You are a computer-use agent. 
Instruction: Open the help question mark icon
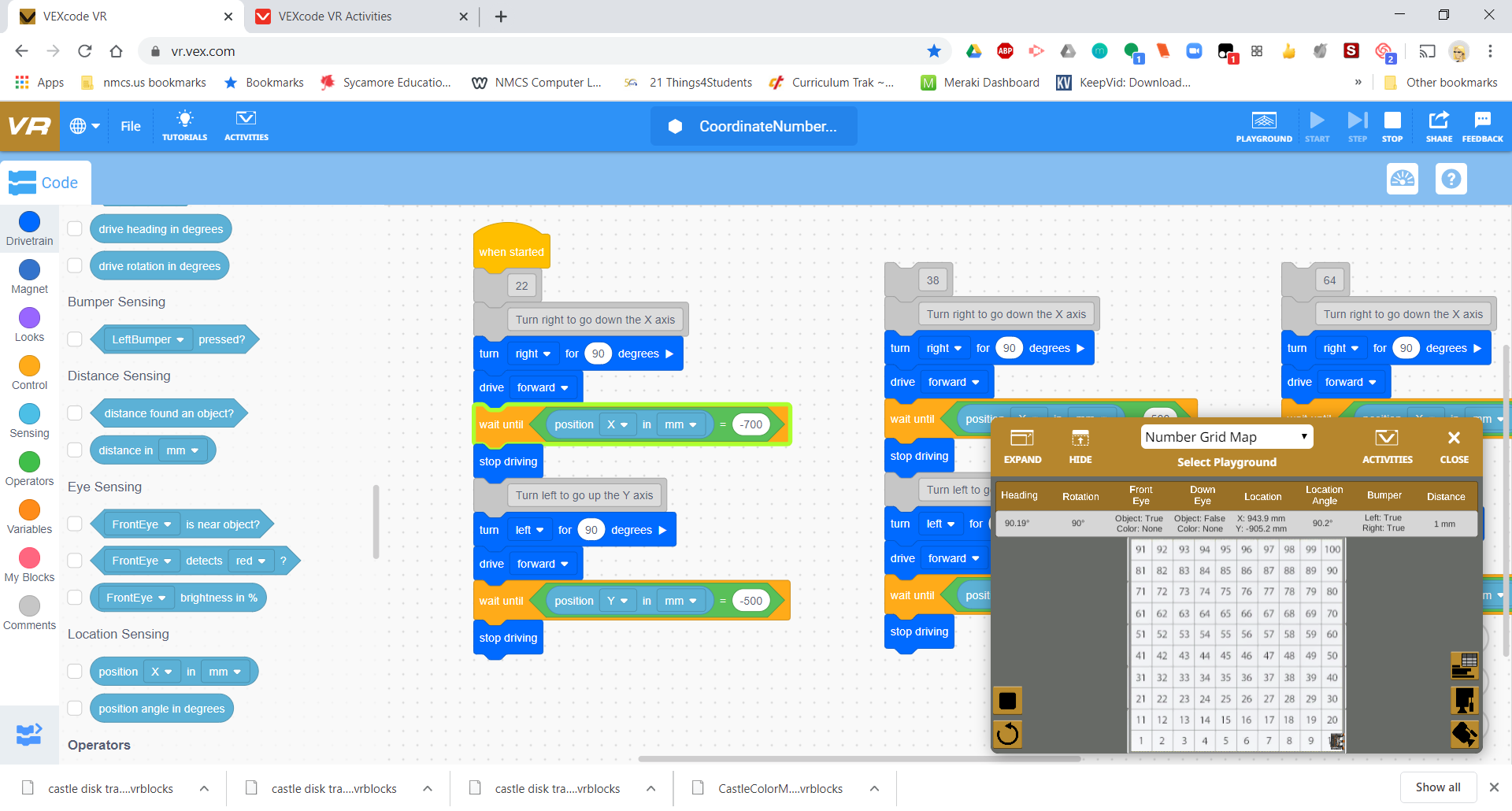(1451, 180)
